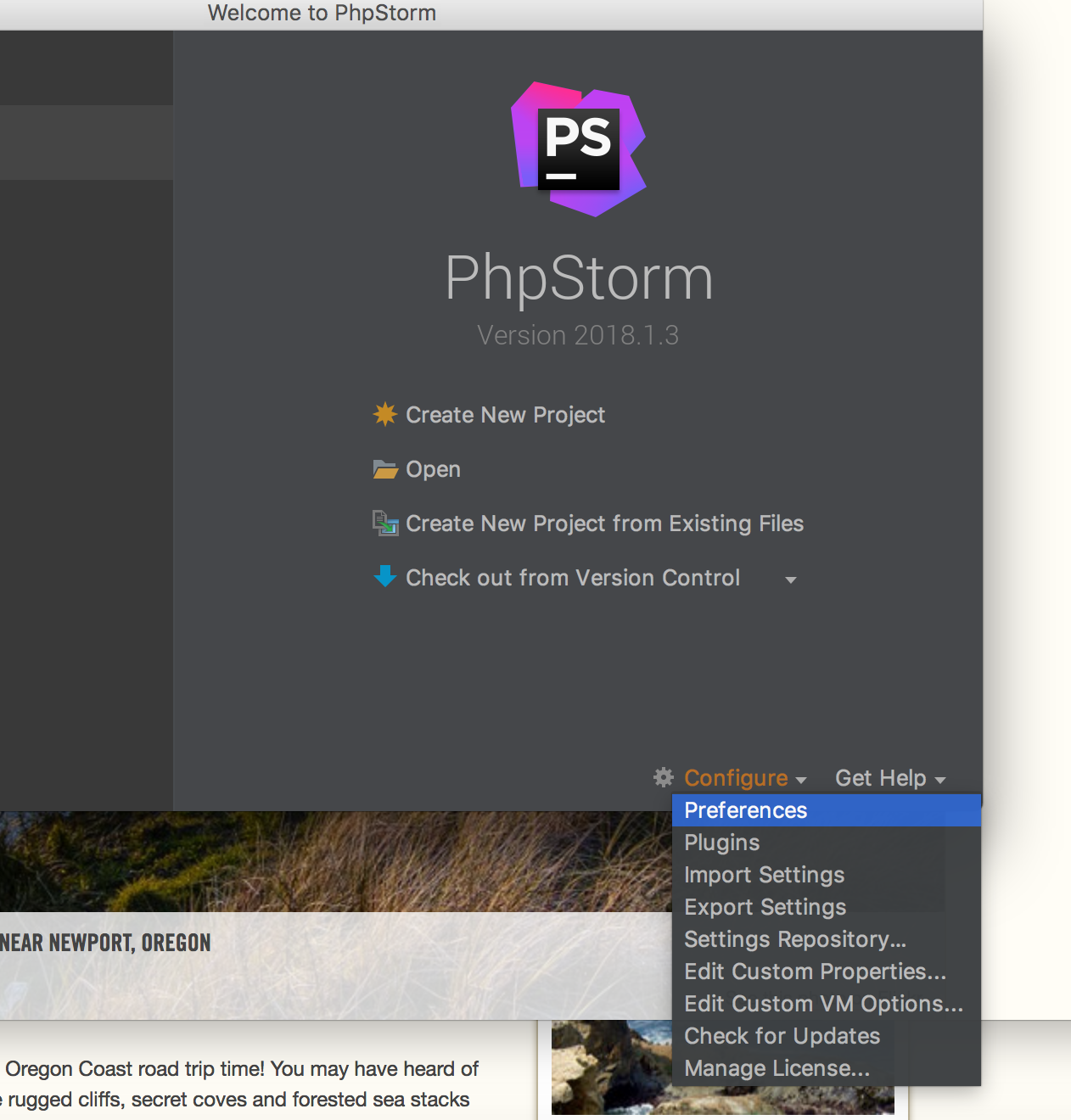Create New Project
Viewport: 1071px width, 1120px height.
[x=505, y=415]
